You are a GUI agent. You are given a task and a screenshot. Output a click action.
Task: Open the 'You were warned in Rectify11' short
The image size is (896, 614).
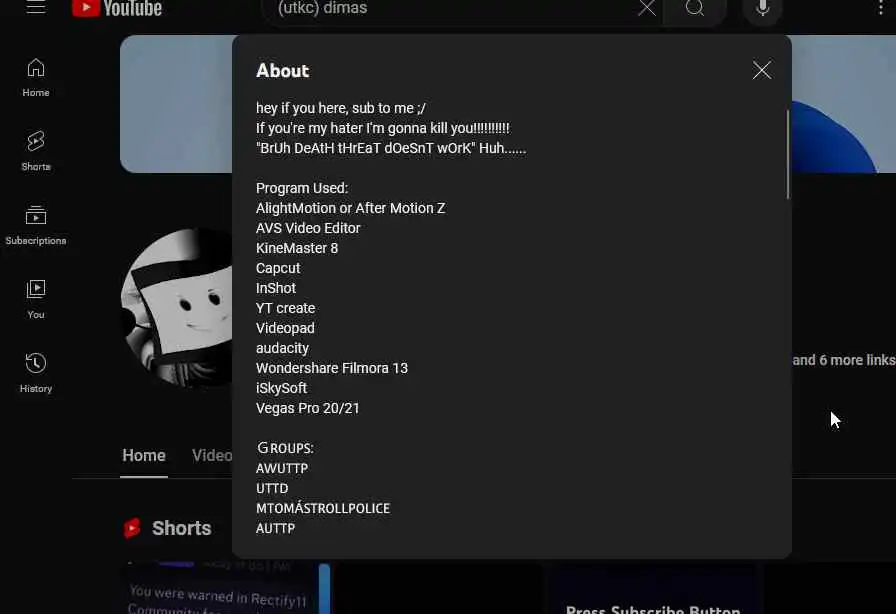[226, 589]
